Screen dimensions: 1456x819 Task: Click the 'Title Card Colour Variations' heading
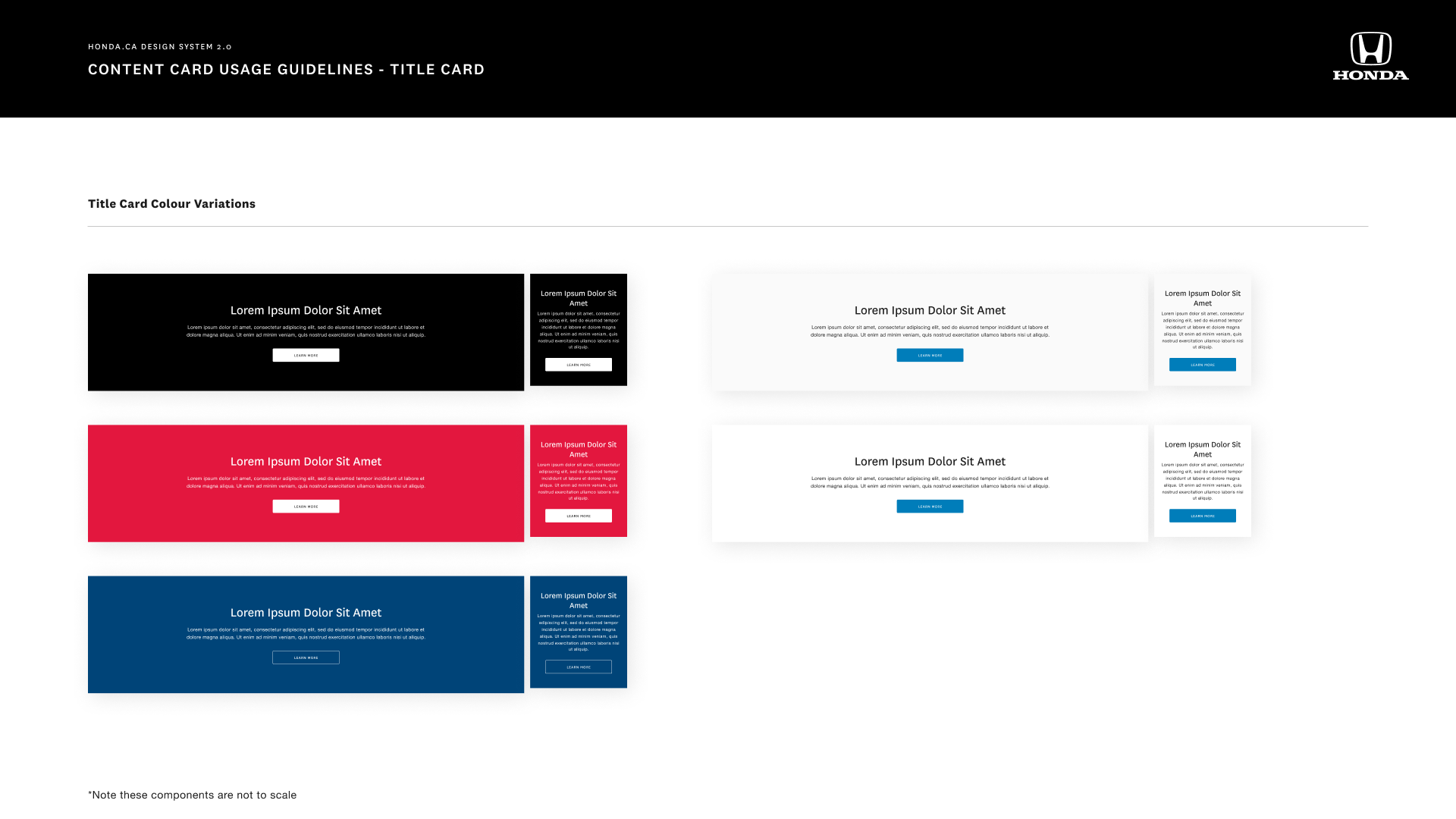coord(171,203)
